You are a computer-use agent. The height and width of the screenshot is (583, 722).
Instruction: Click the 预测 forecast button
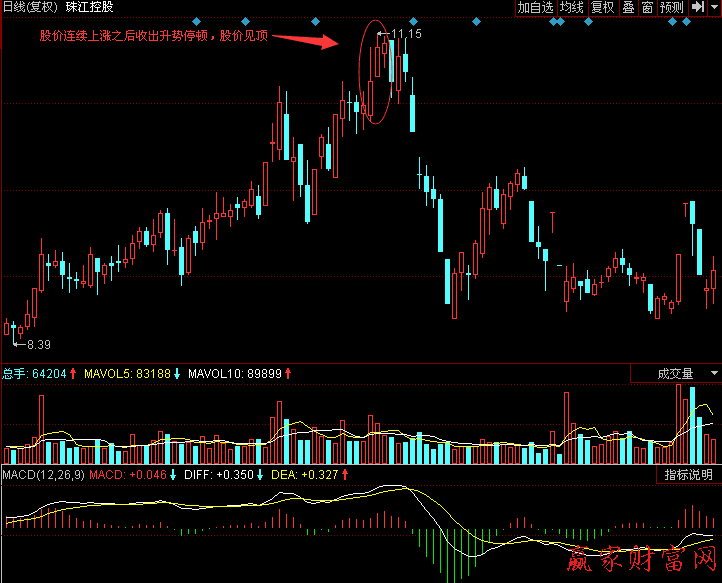point(671,7)
